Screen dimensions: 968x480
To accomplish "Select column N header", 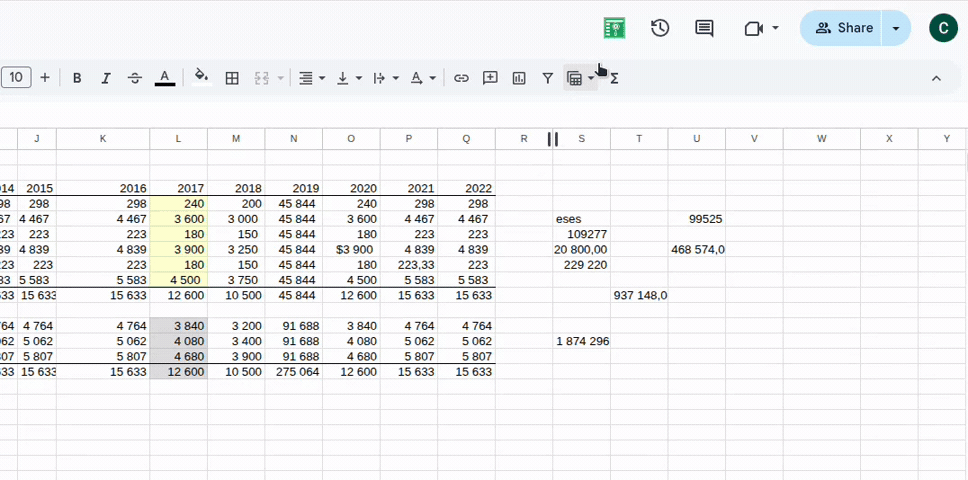I will click(x=293, y=139).
